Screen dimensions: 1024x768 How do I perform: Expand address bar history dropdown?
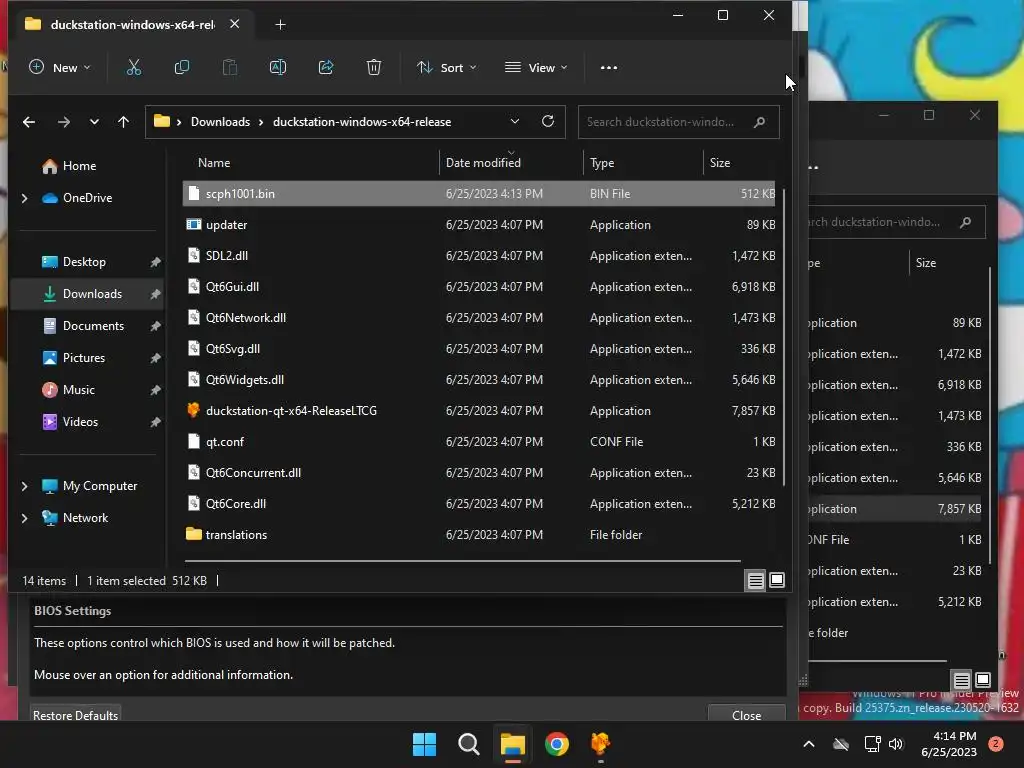point(515,121)
